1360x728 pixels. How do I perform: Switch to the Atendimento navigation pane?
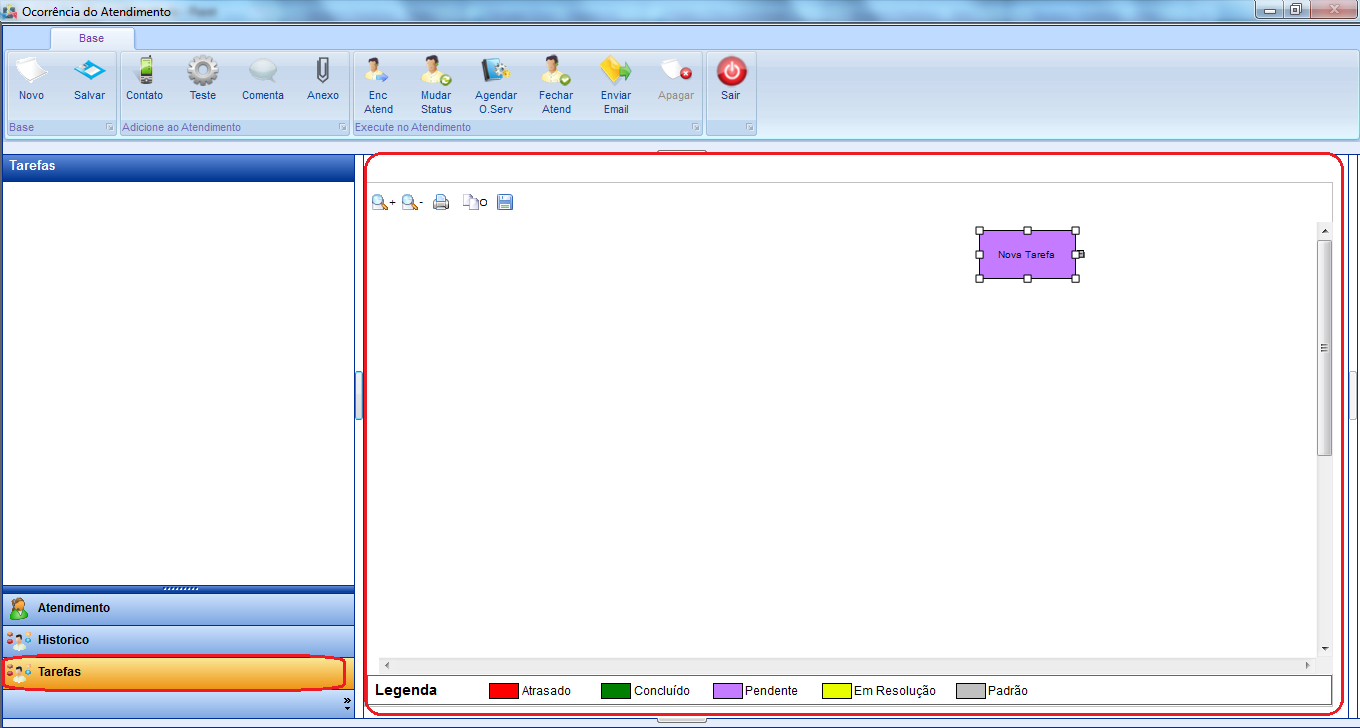(178, 608)
